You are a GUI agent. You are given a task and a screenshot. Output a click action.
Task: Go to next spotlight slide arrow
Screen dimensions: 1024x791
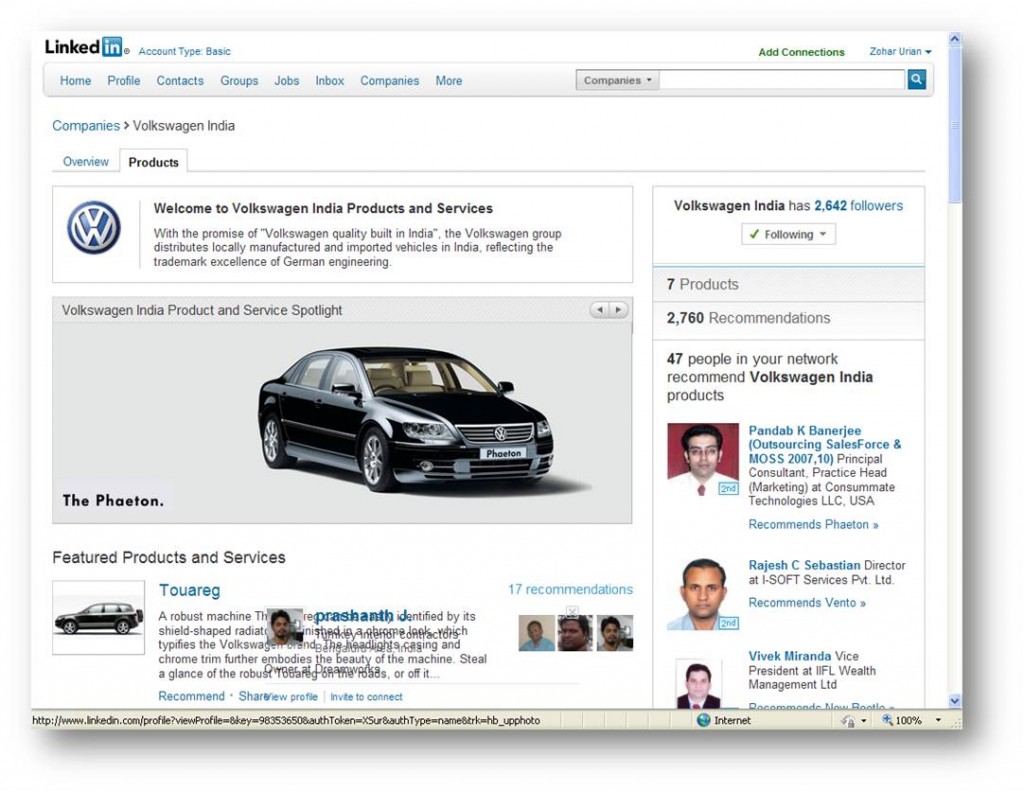[x=618, y=310]
